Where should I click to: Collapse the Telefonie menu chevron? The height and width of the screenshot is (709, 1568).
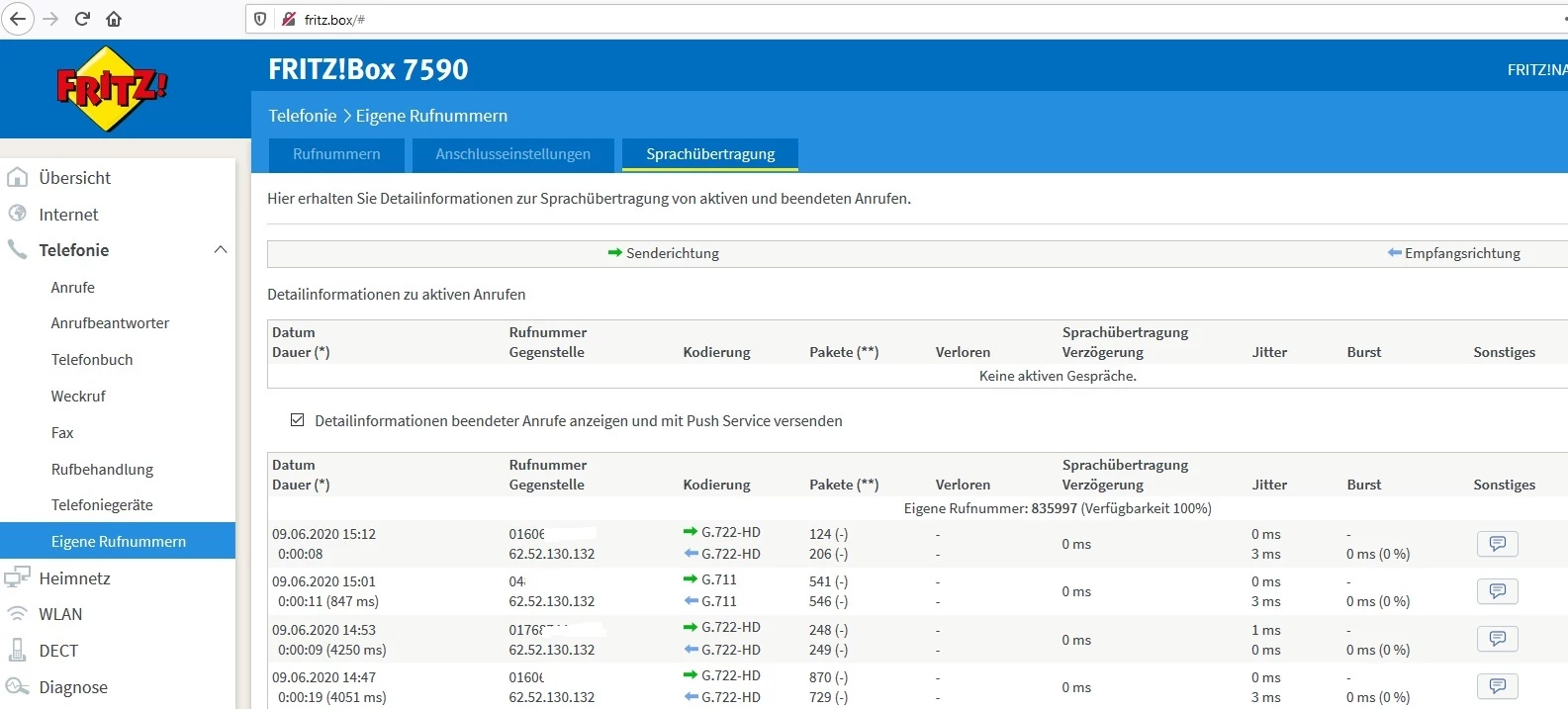pyautogui.click(x=220, y=250)
